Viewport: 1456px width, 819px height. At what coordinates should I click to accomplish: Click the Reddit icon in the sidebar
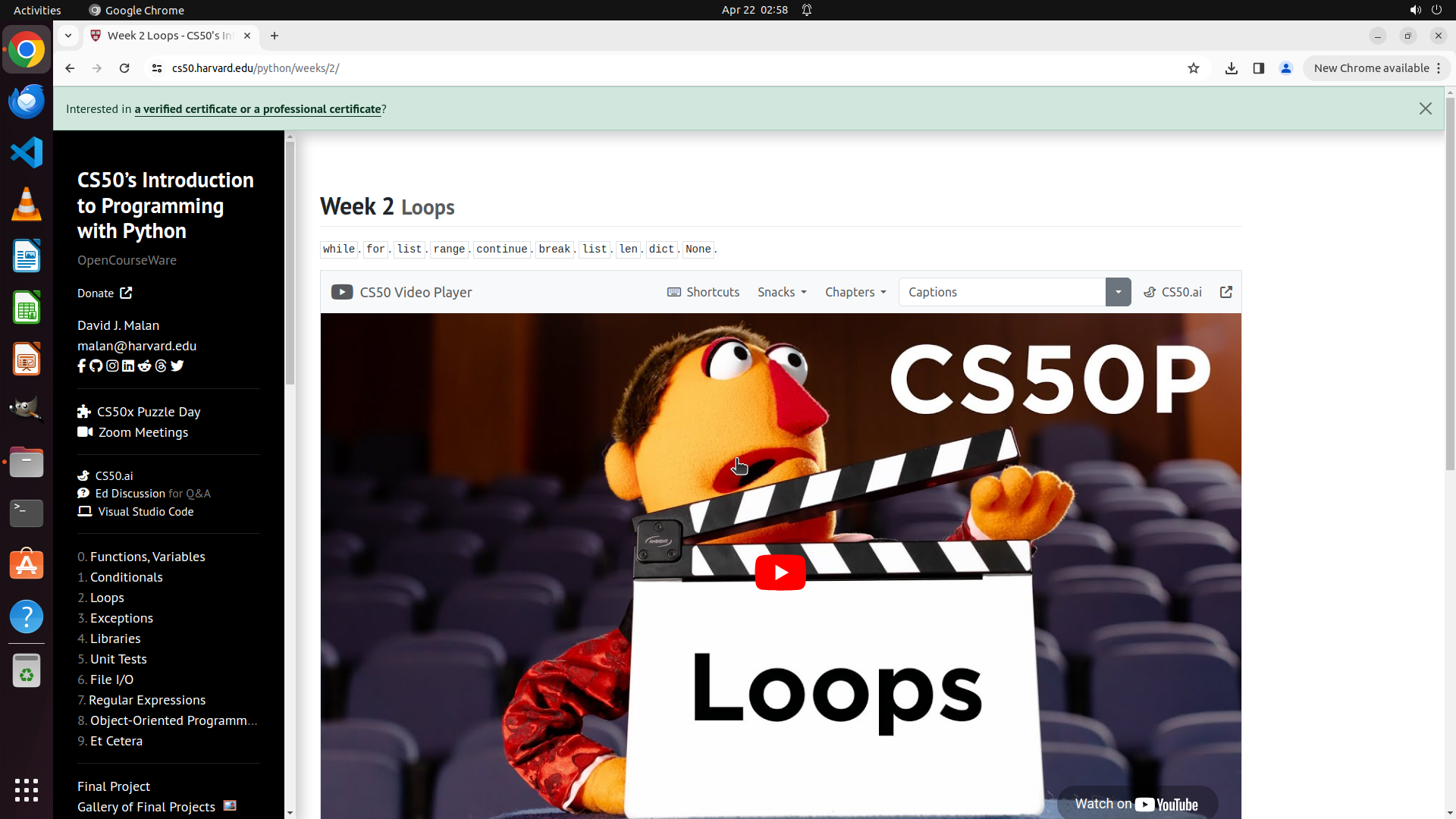click(x=144, y=366)
